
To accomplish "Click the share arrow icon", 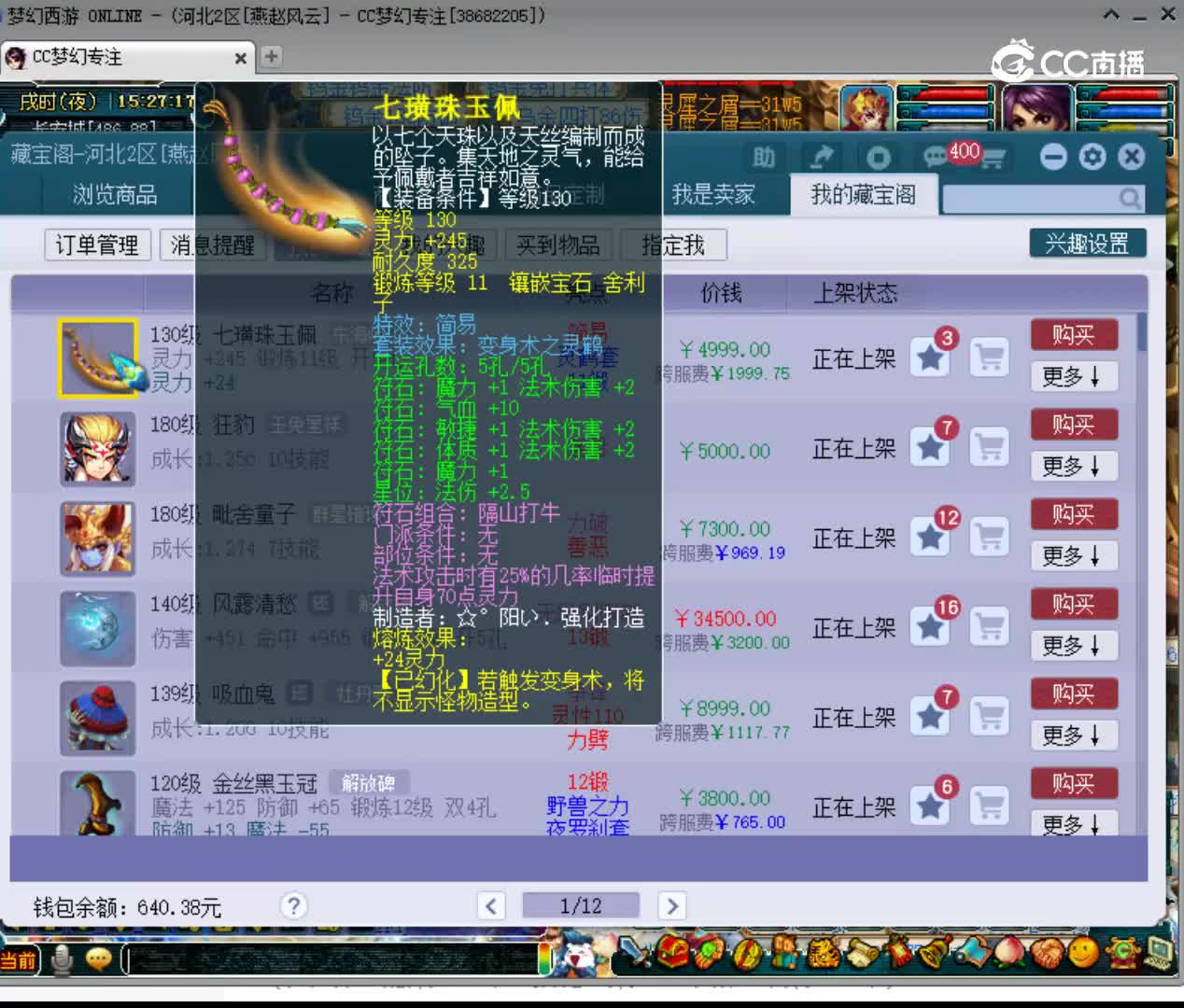I will point(822,157).
